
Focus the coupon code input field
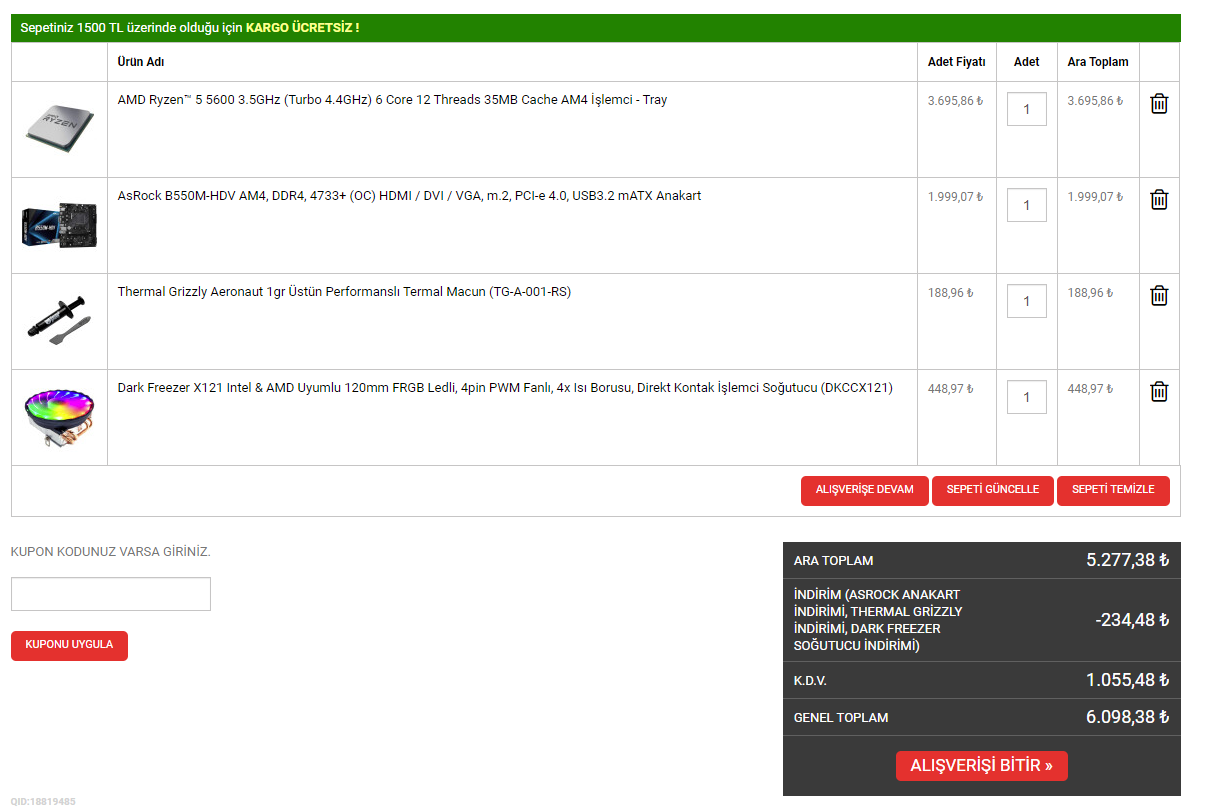111,594
